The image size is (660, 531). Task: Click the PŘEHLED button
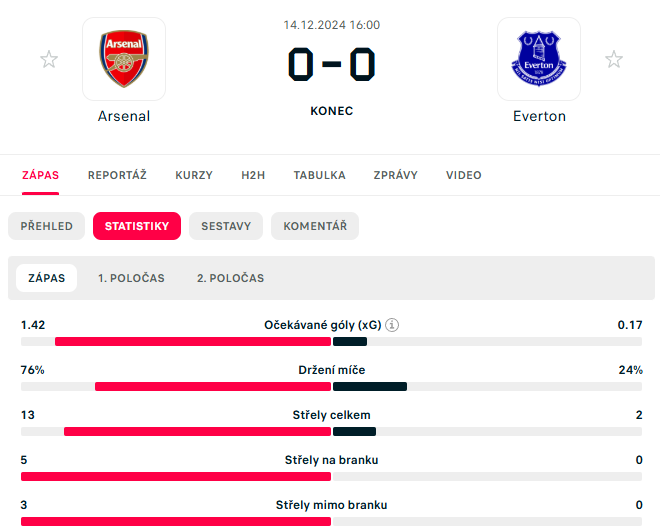46,226
